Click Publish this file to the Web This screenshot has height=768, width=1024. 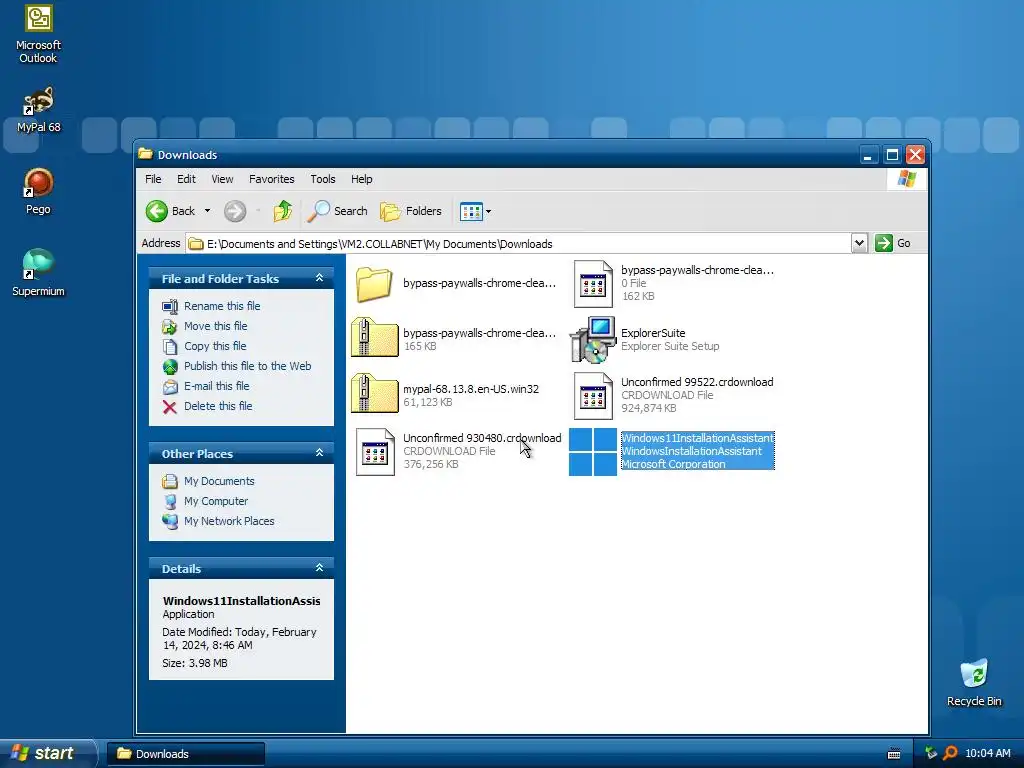(248, 366)
